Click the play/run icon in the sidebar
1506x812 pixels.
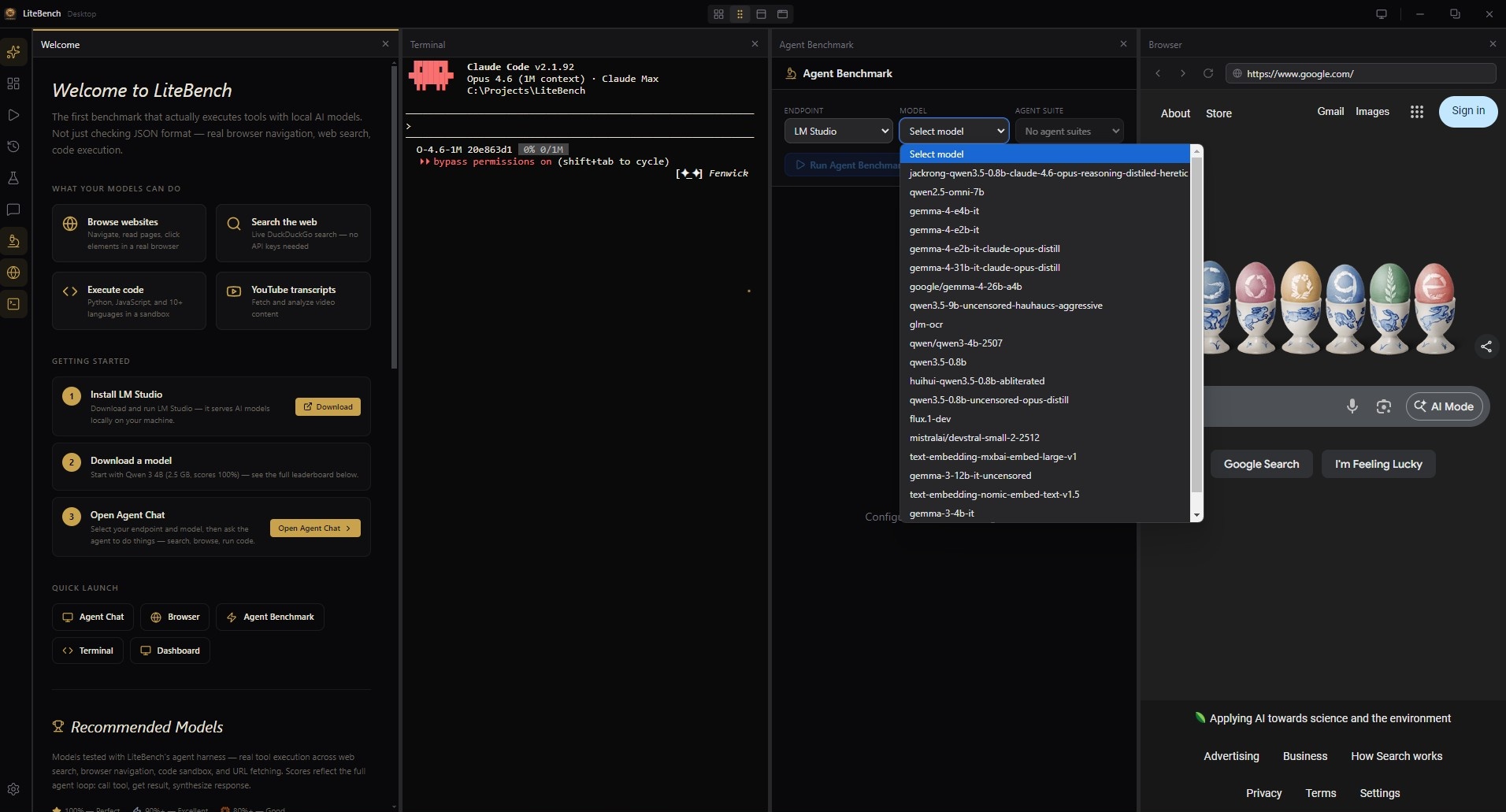point(13,115)
